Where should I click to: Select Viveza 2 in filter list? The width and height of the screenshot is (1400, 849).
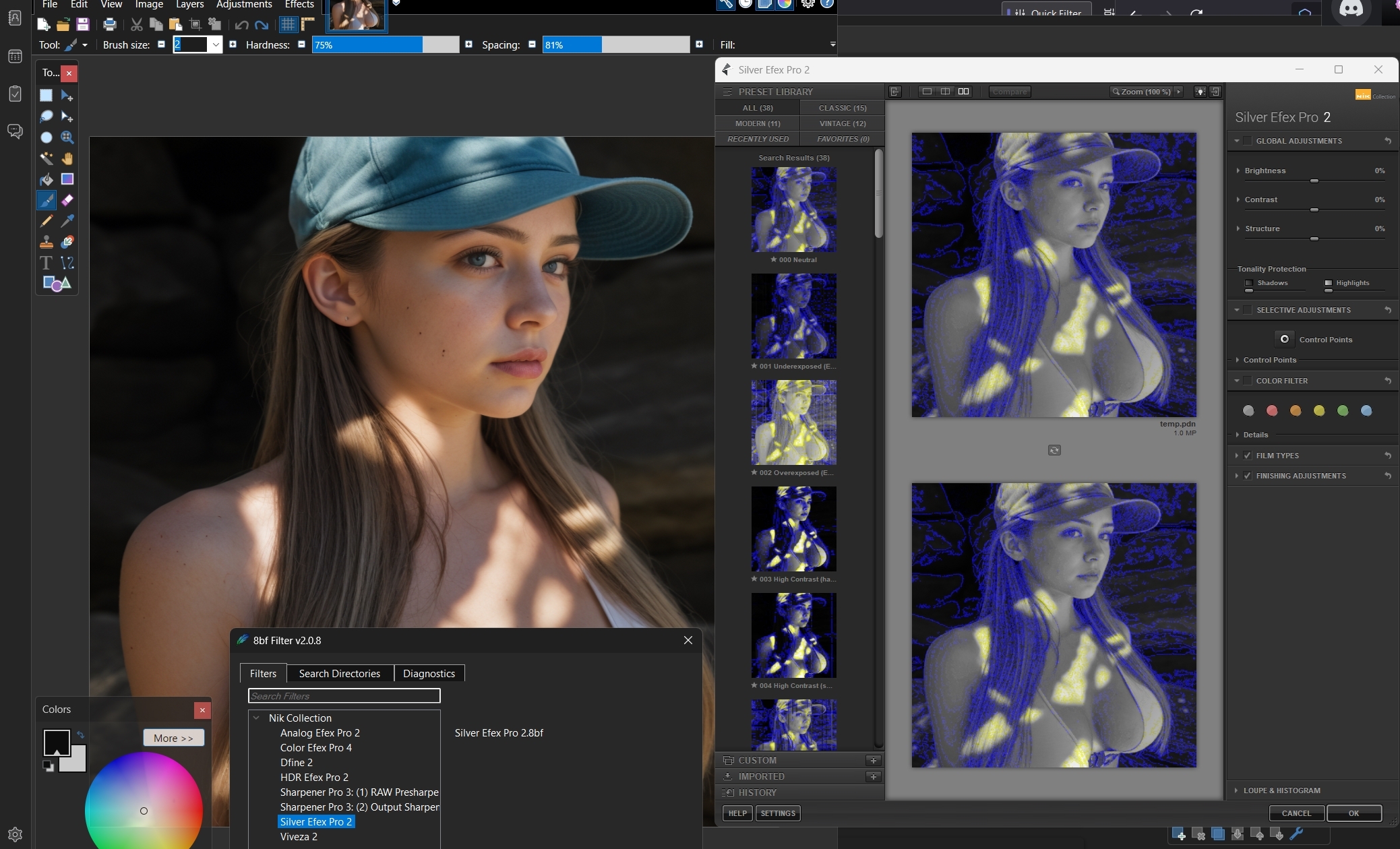tap(299, 836)
